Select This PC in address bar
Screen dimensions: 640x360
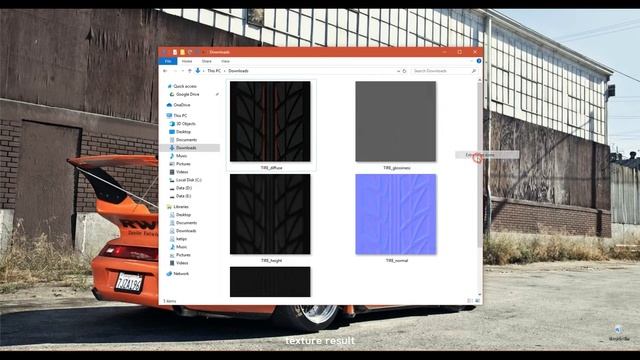coord(214,71)
